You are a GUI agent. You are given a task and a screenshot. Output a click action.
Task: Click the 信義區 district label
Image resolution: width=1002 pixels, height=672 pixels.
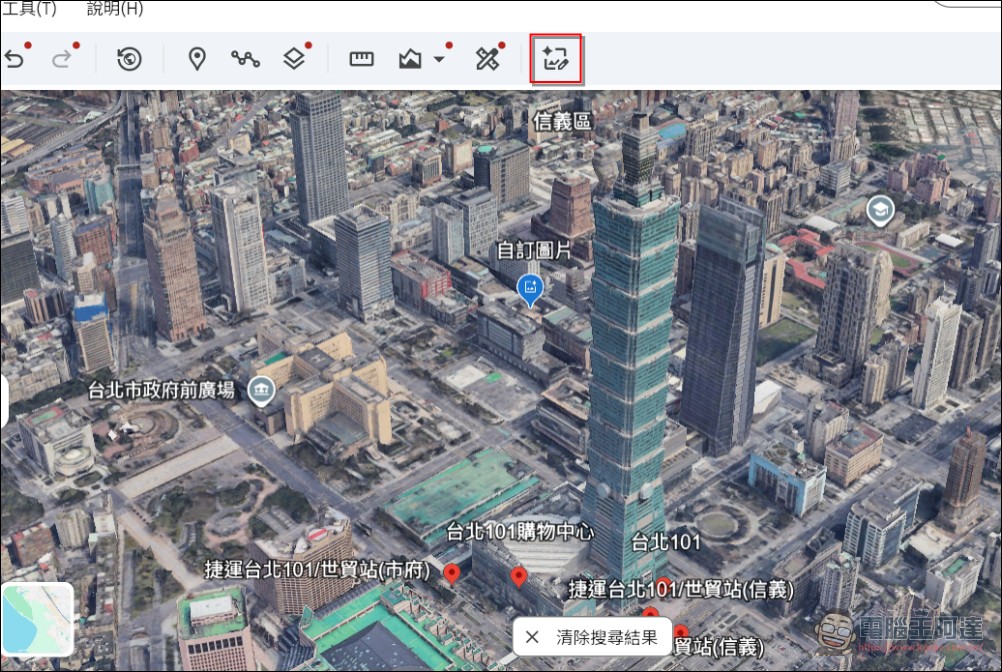point(562,120)
